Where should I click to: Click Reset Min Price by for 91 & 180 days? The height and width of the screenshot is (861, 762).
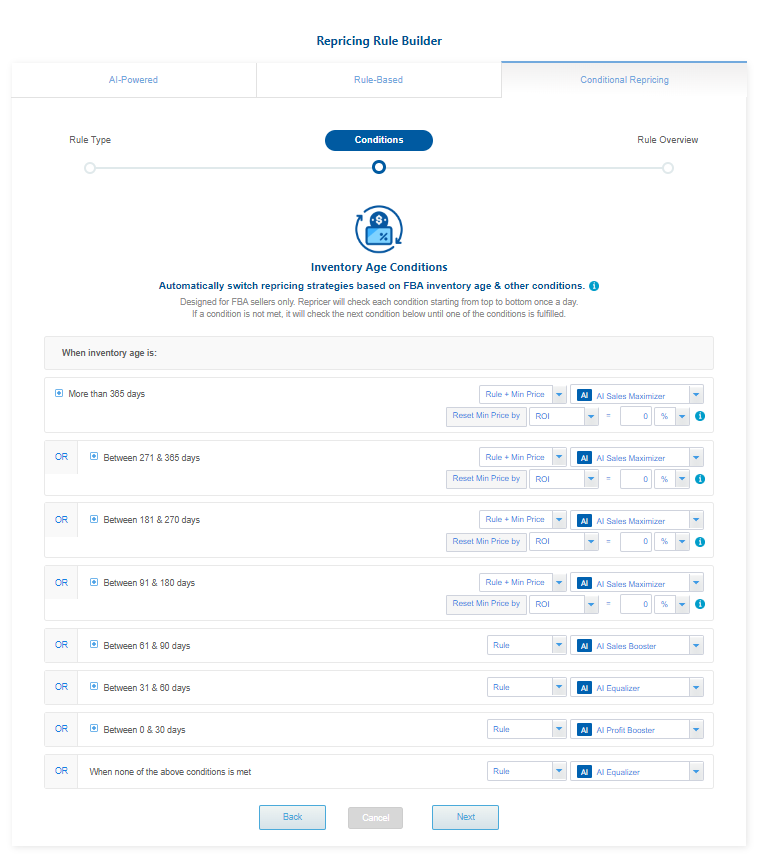[486, 604]
